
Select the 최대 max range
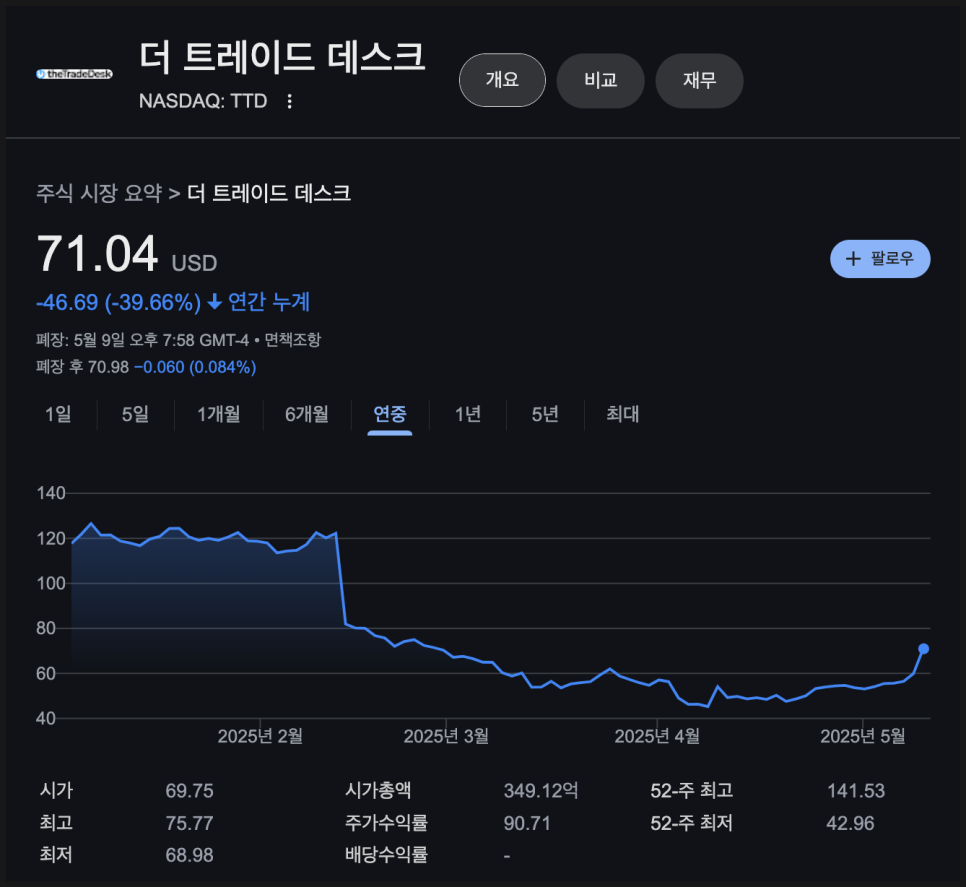pyautogui.click(x=622, y=414)
